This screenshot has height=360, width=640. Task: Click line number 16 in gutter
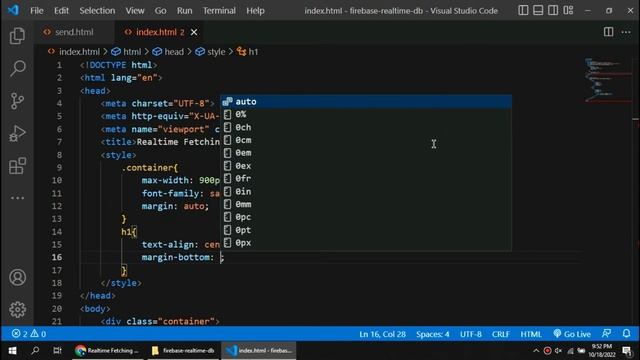tap(57, 257)
